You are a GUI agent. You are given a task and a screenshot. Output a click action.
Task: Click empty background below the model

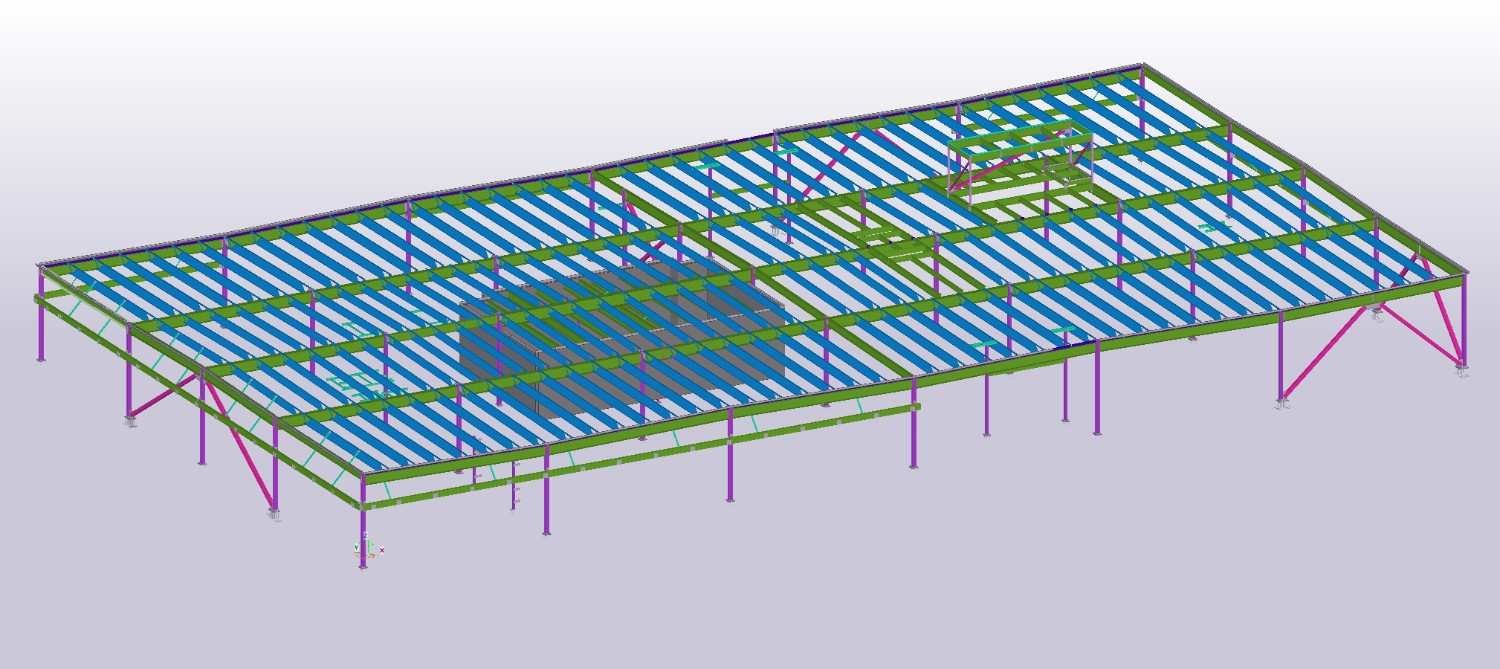coord(800,600)
